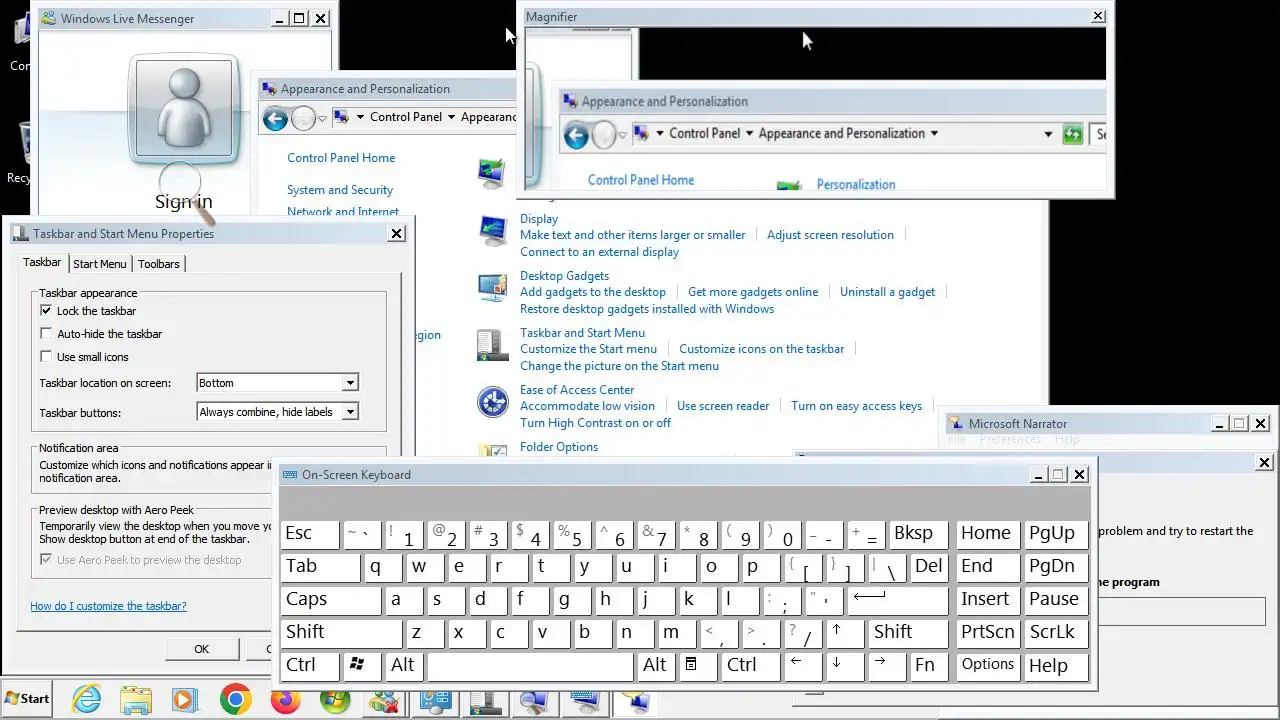The image size is (1280, 720).
Task: Click Turn High Contrast on or off
Action: [x=595, y=423]
